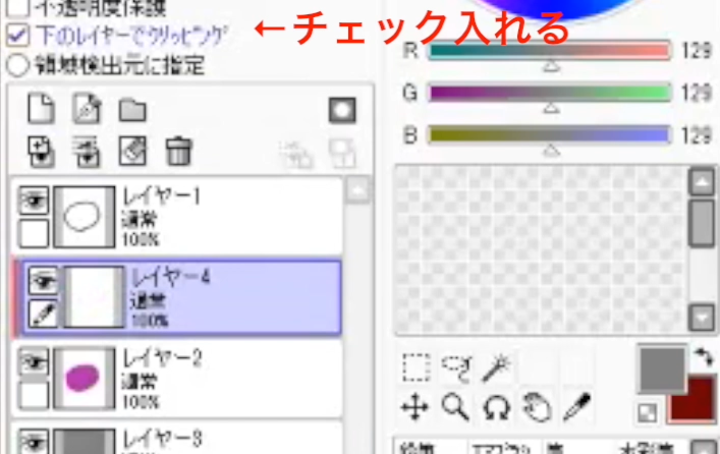Click the レイヤー4 blank thumbnail

tap(94, 297)
